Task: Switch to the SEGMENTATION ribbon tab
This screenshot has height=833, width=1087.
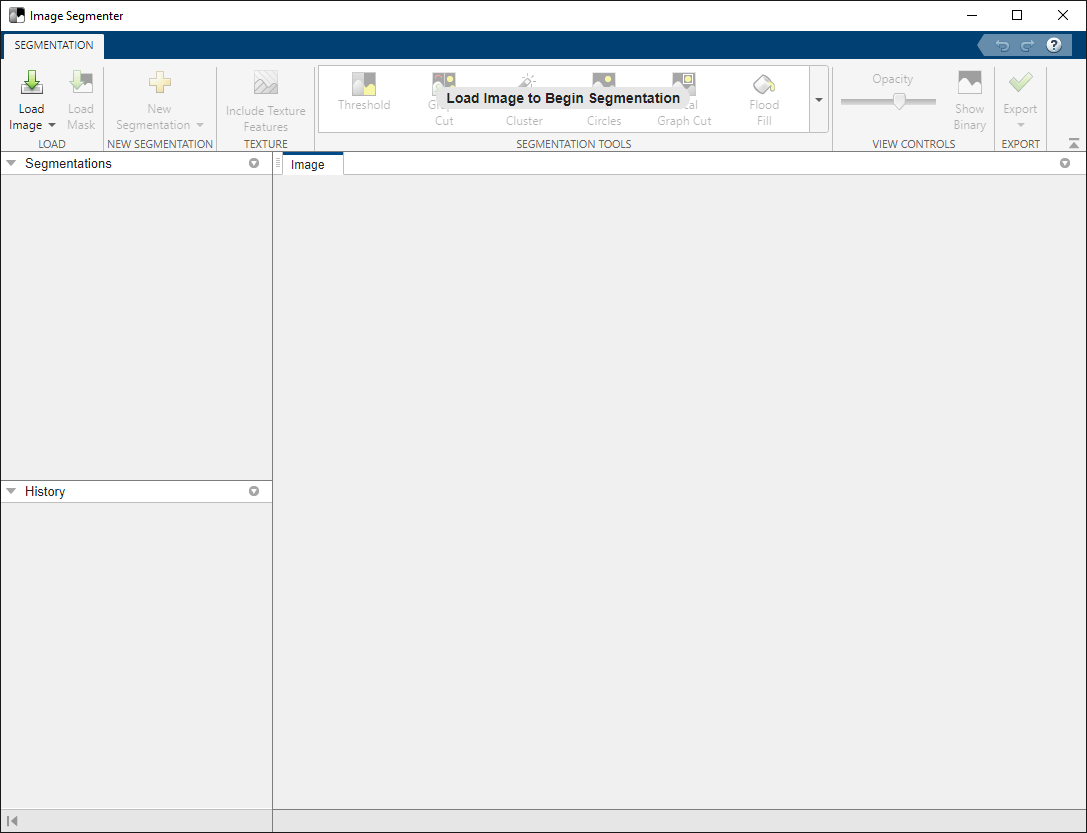Action: [54, 45]
